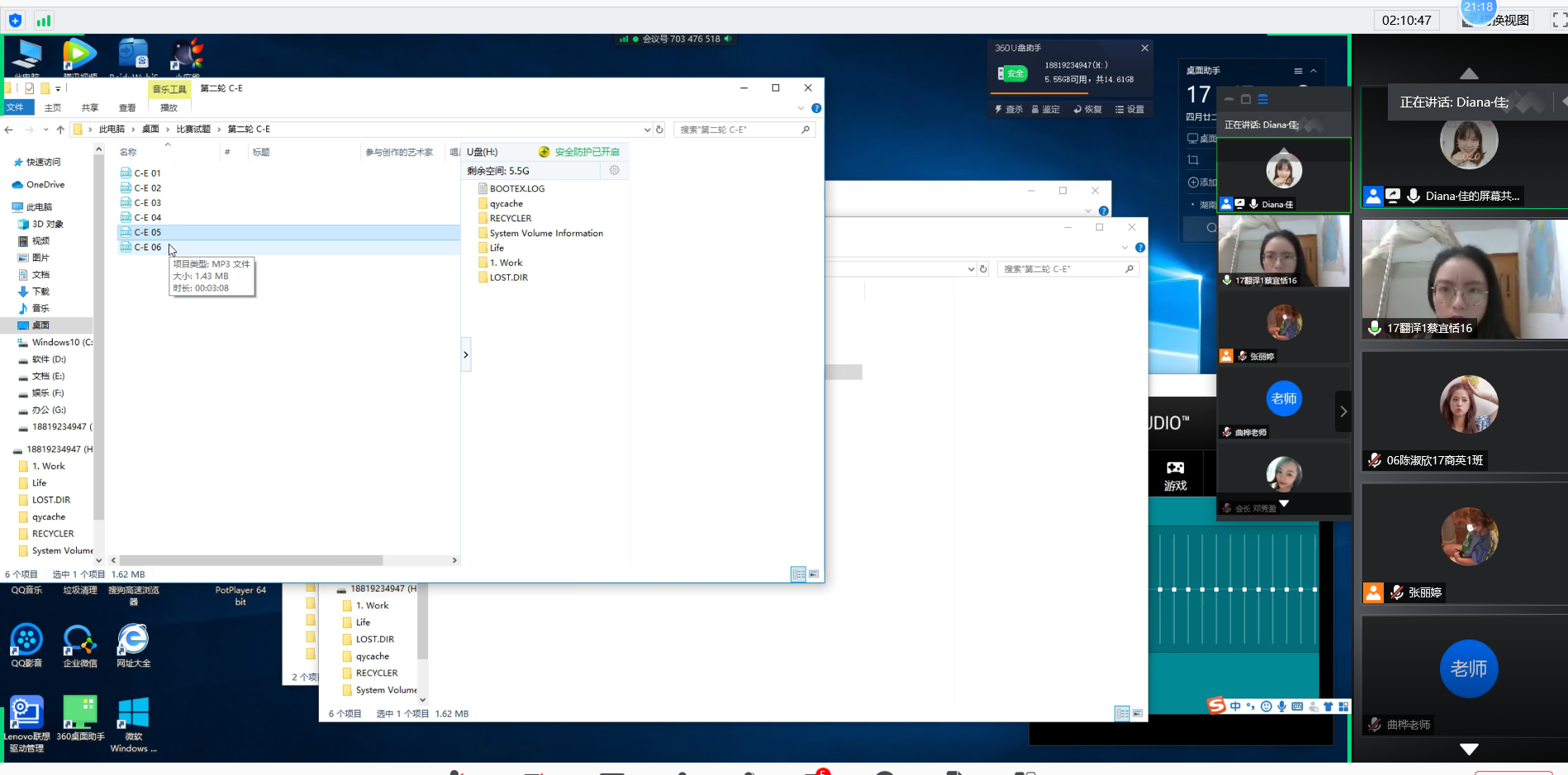This screenshot has height=775, width=1568.
Task: Open the 播放 ribbon tab
Action: [x=169, y=107]
